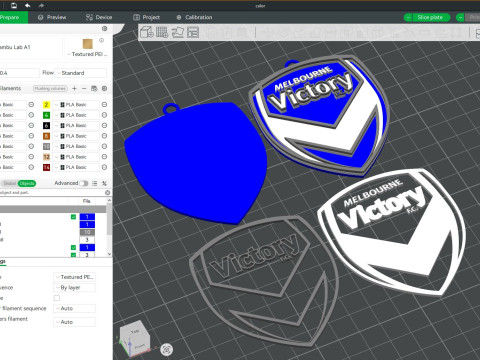Open printer settings gear icon at panel top
Screen dimensions: 480x360
coord(104,29)
